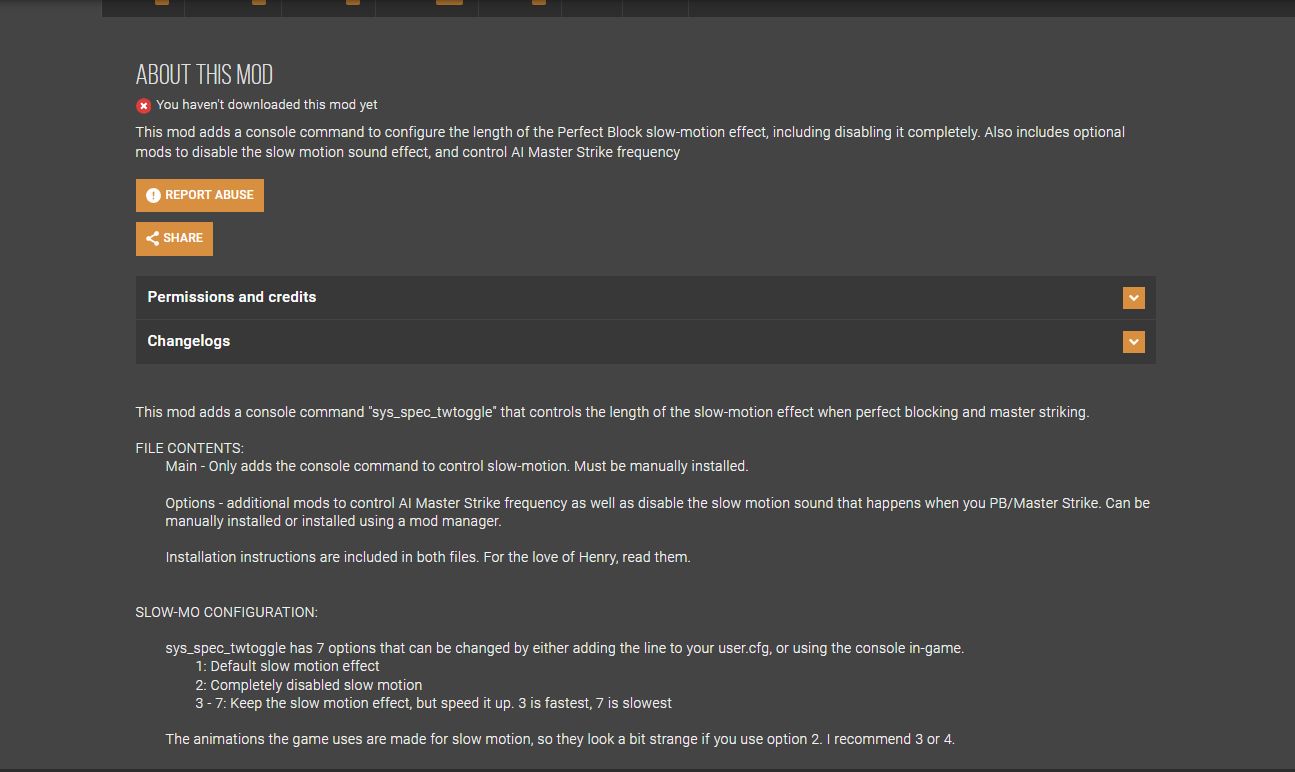1295x772 pixels.
Task: Click the "2: Completely disabled slow motion" line
Action: point(309,685)
